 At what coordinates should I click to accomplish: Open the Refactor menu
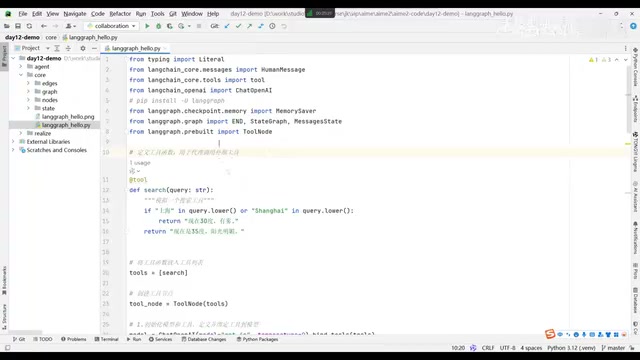(x=120, y=13)
